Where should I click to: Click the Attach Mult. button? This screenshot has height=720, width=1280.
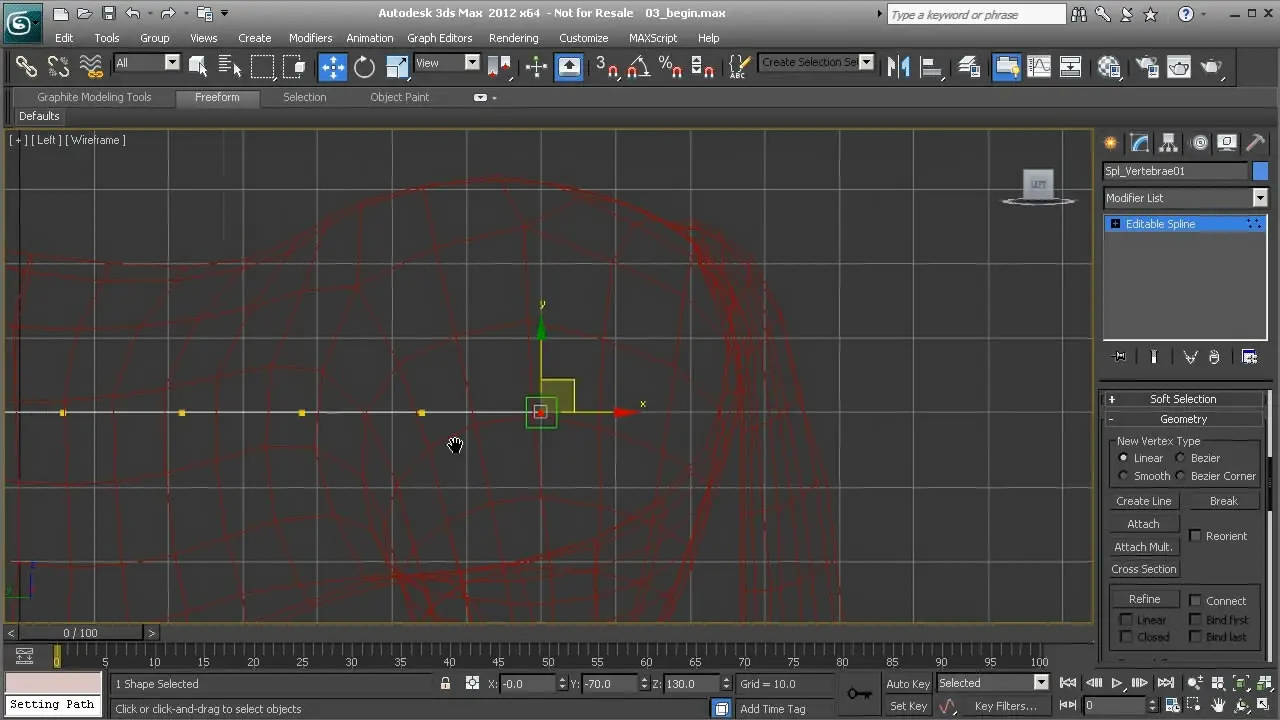click(1144, 547)
